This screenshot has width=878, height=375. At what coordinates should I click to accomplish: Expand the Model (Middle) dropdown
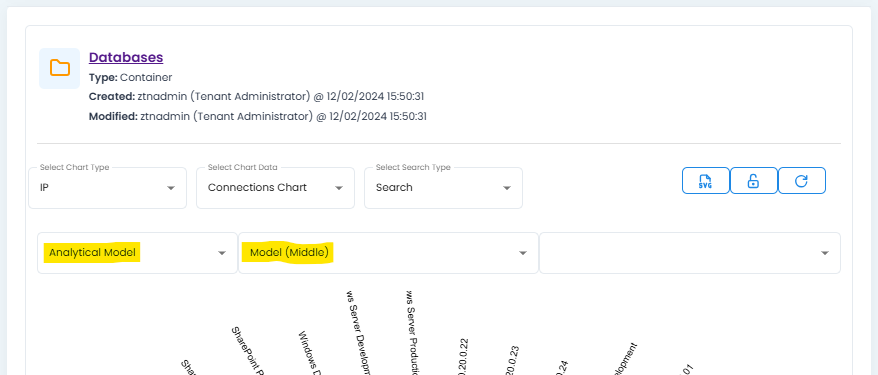pyautogui.click(x=389, y=253)
